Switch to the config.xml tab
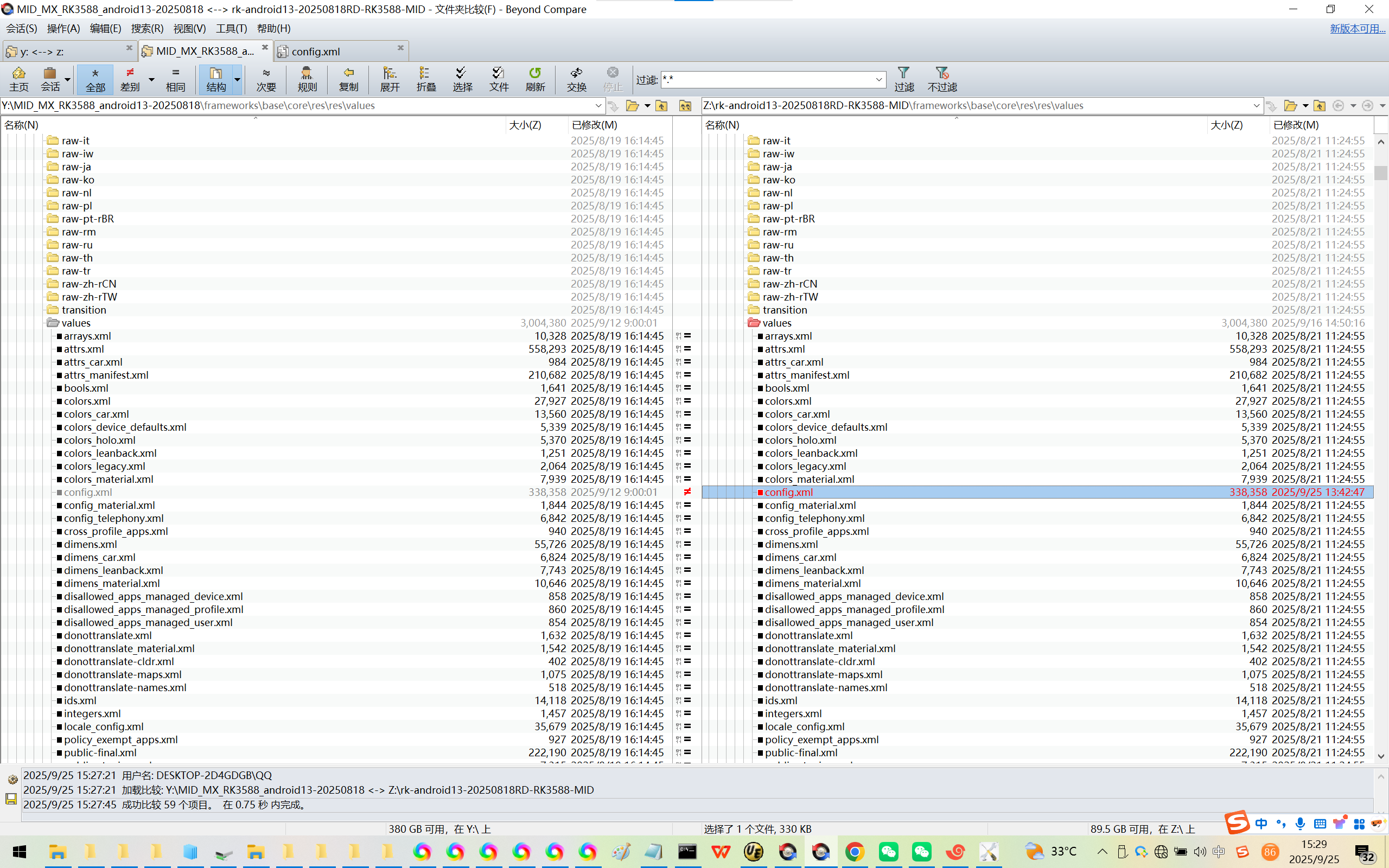The image size is (1389, 868). pos(316,51)
